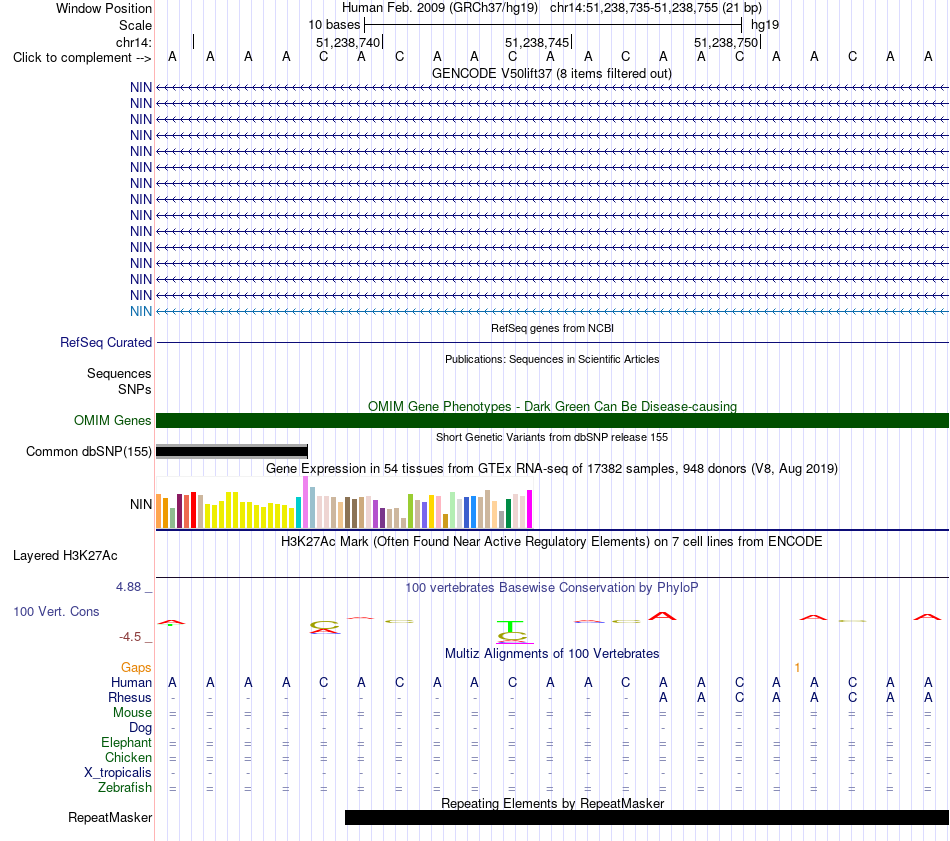Select the 'X_tropicalis' alignment row label
This screenshot has width=950, height=841.
click(x=118, y=773)
